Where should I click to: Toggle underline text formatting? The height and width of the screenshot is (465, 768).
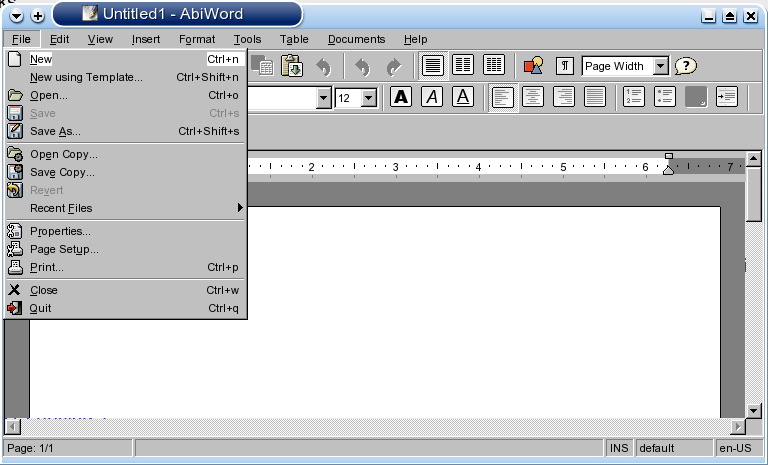(463, 97)
